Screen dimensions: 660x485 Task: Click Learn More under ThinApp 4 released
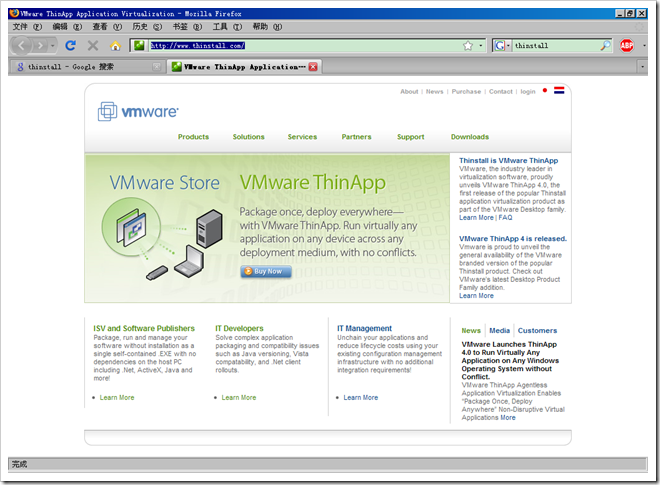476,296
